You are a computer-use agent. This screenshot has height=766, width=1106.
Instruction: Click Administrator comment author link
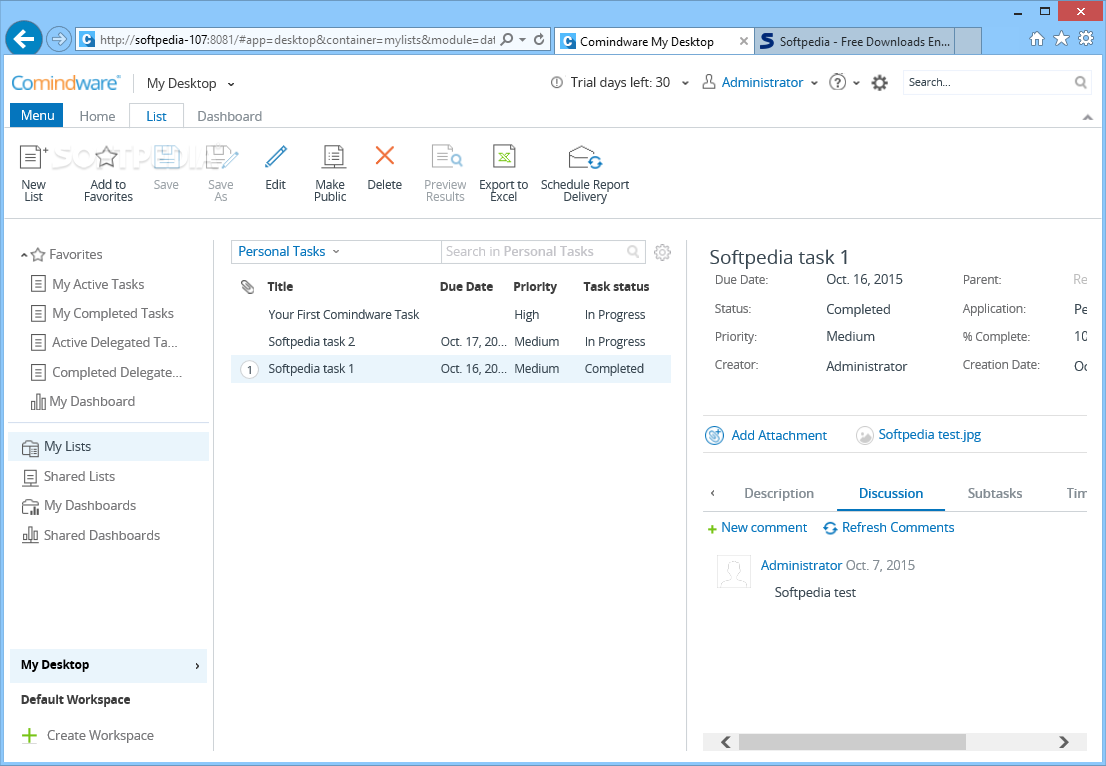pyautogui.click(x=801, y=565)
